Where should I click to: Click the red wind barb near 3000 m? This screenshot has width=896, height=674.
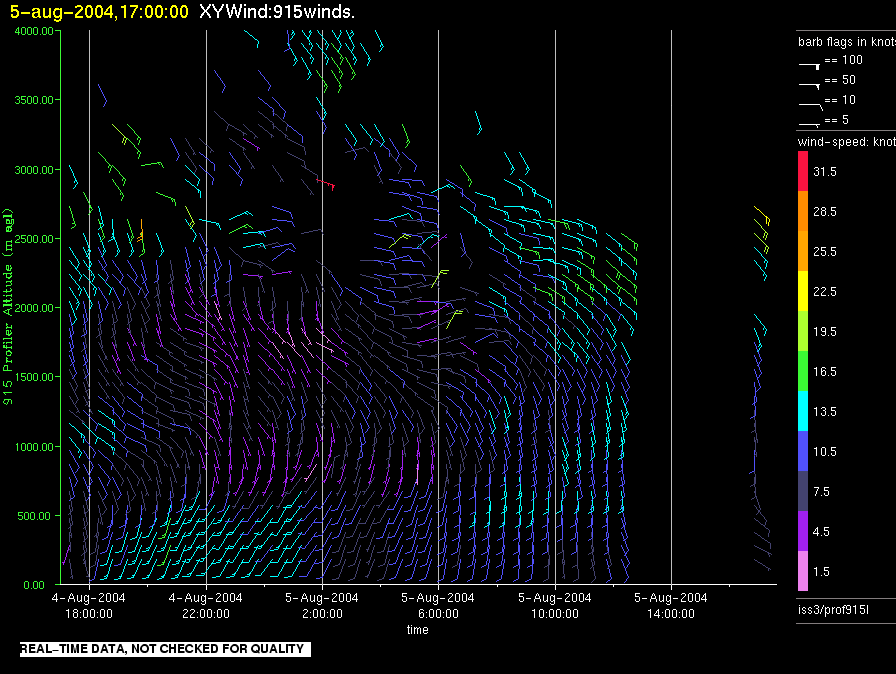pos(326,184)
